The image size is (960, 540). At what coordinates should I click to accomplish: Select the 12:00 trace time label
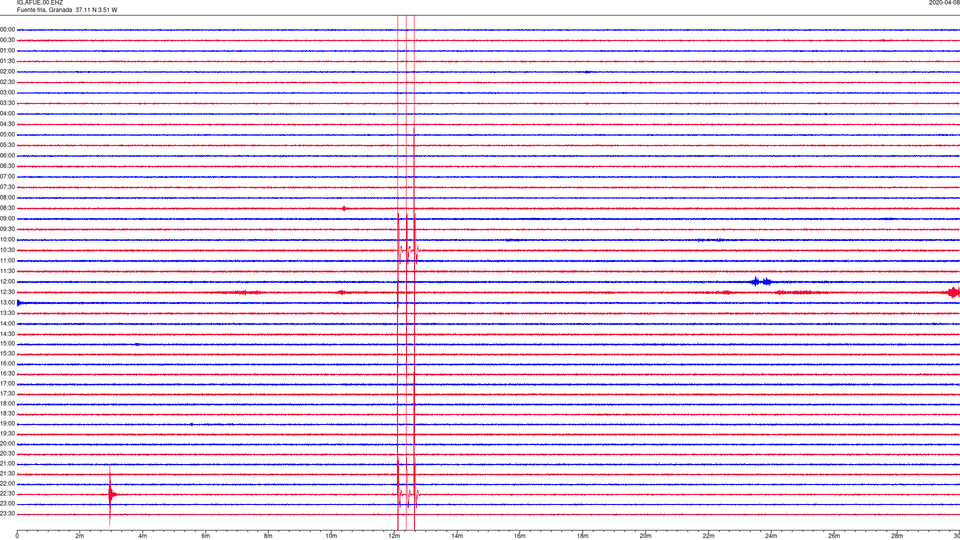pos(7,282)
